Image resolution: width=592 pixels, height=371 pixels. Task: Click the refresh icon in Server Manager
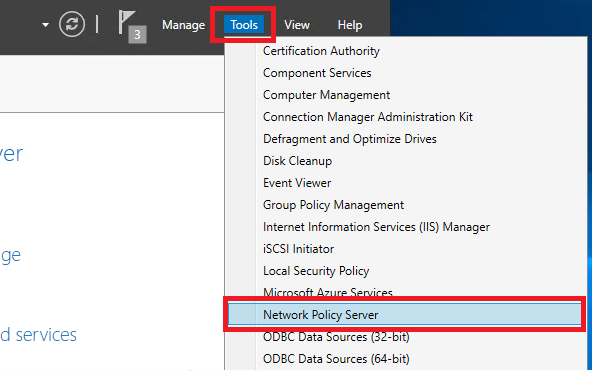[x=72, y=24]
